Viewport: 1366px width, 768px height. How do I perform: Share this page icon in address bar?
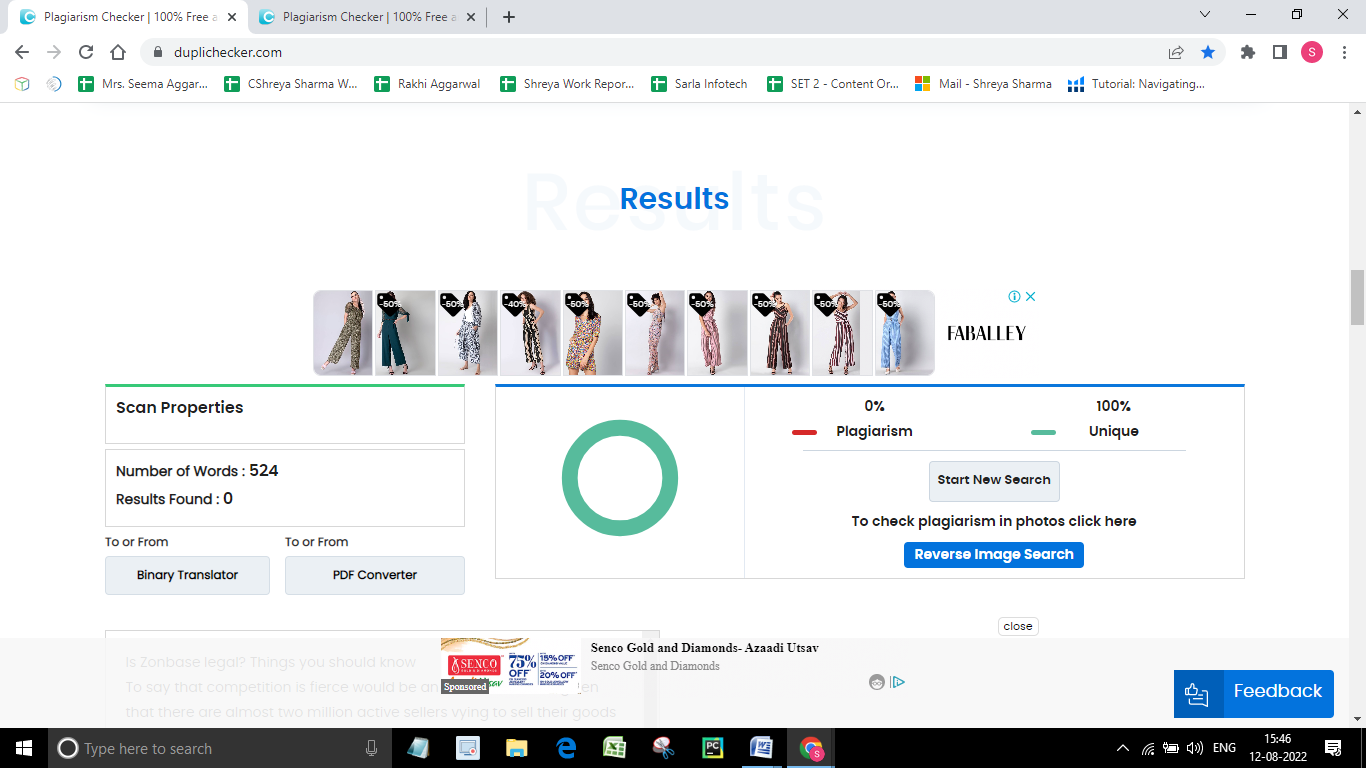tap(1176, 52)
